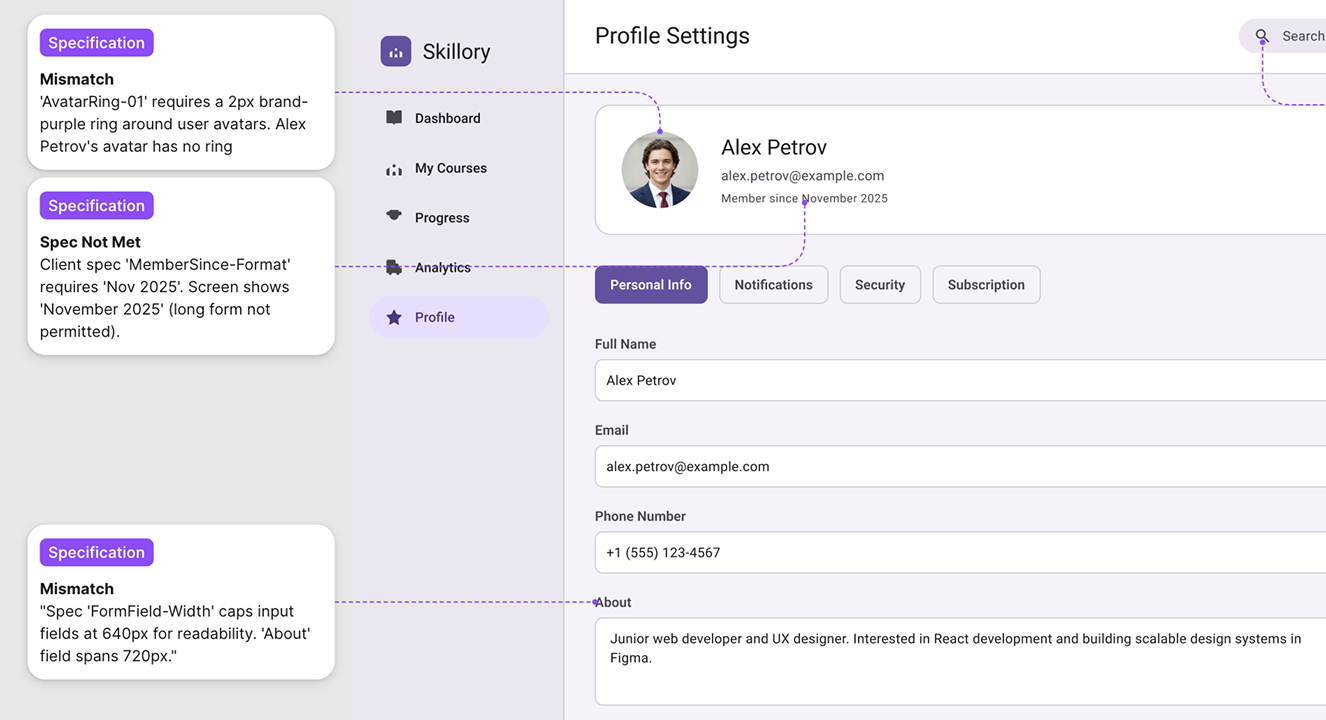
Task: Open the Subscription tab
Action: point(986,285)
